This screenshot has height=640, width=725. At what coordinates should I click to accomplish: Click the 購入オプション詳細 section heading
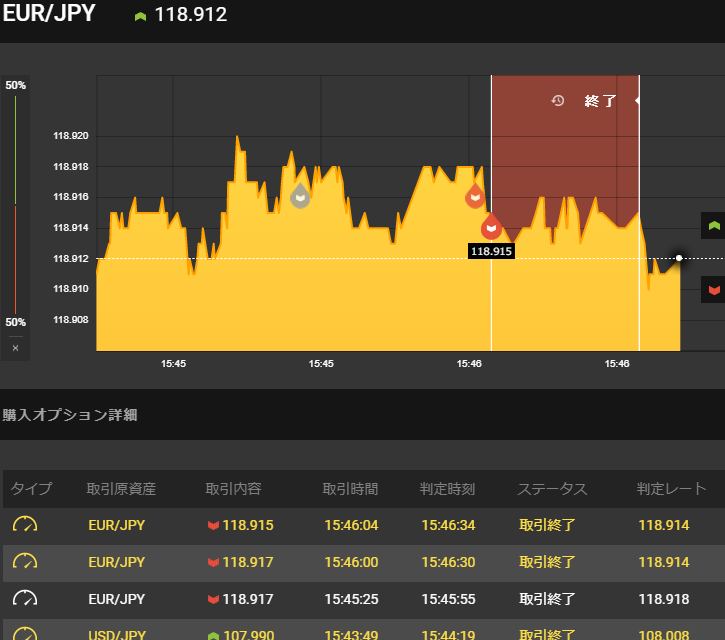(x=70, y=415)
